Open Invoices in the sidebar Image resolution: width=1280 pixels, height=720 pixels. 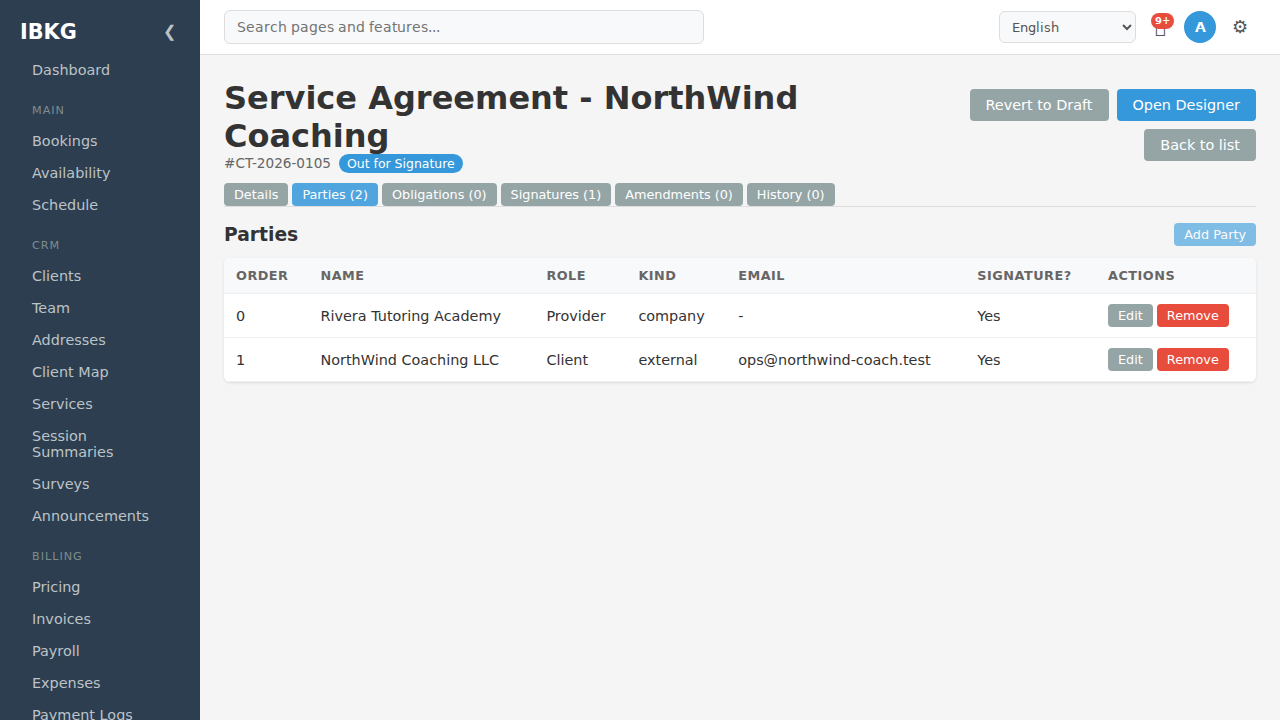pyautogui.click(x=61, y=619)
